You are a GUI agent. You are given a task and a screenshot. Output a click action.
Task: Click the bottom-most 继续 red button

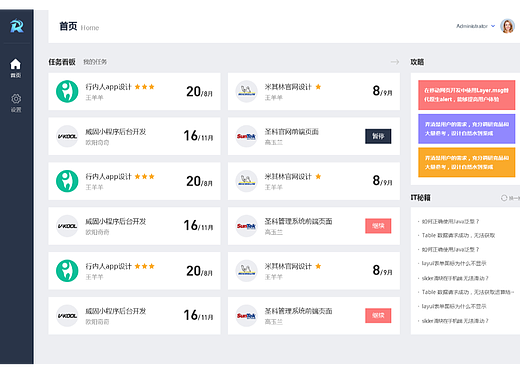pyautogui.click(x=378, y=315)
